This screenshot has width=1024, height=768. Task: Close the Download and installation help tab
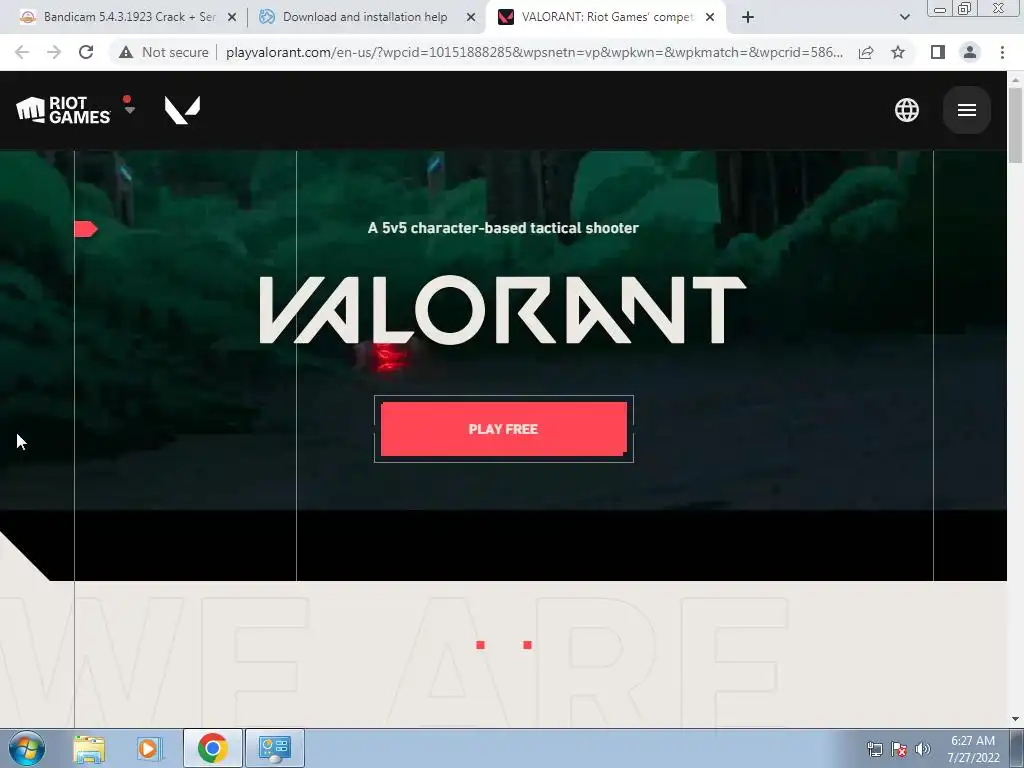click(471, 17)
